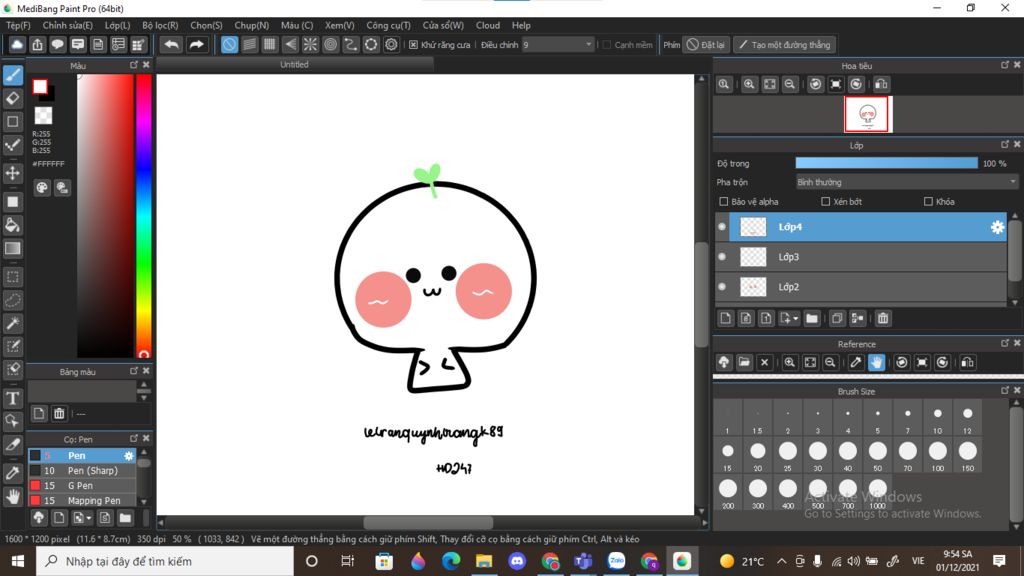The image size is (1024, 576).
Task: Activate the Magic Wand tool
Action: tap(12, 323)
